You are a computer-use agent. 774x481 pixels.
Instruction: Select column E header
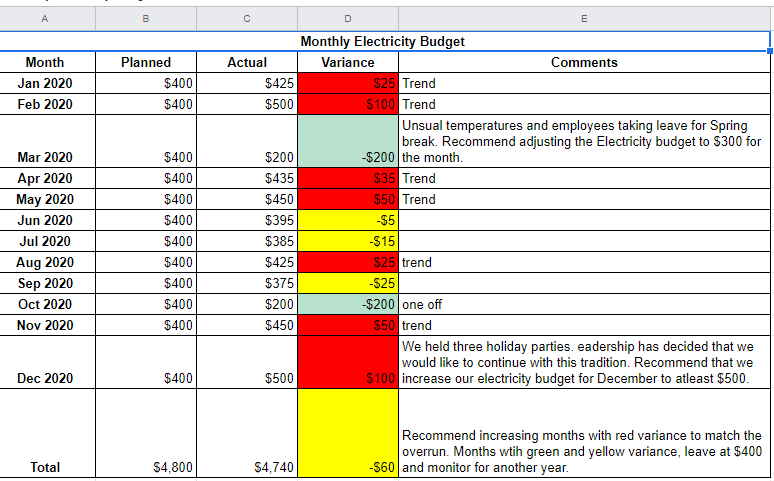584,19
